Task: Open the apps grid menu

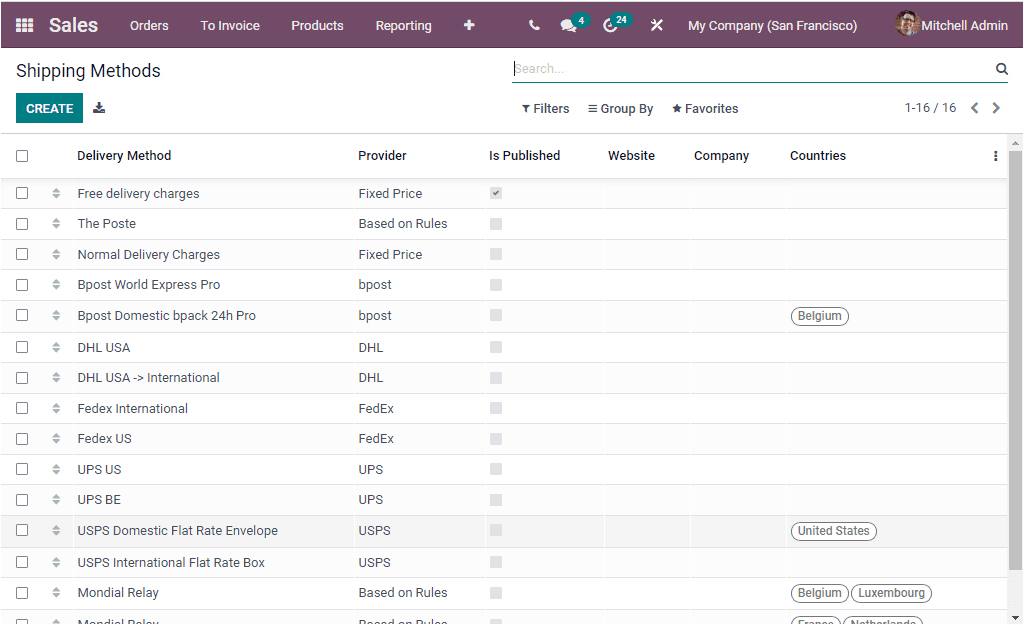Action: click(24, 25)
